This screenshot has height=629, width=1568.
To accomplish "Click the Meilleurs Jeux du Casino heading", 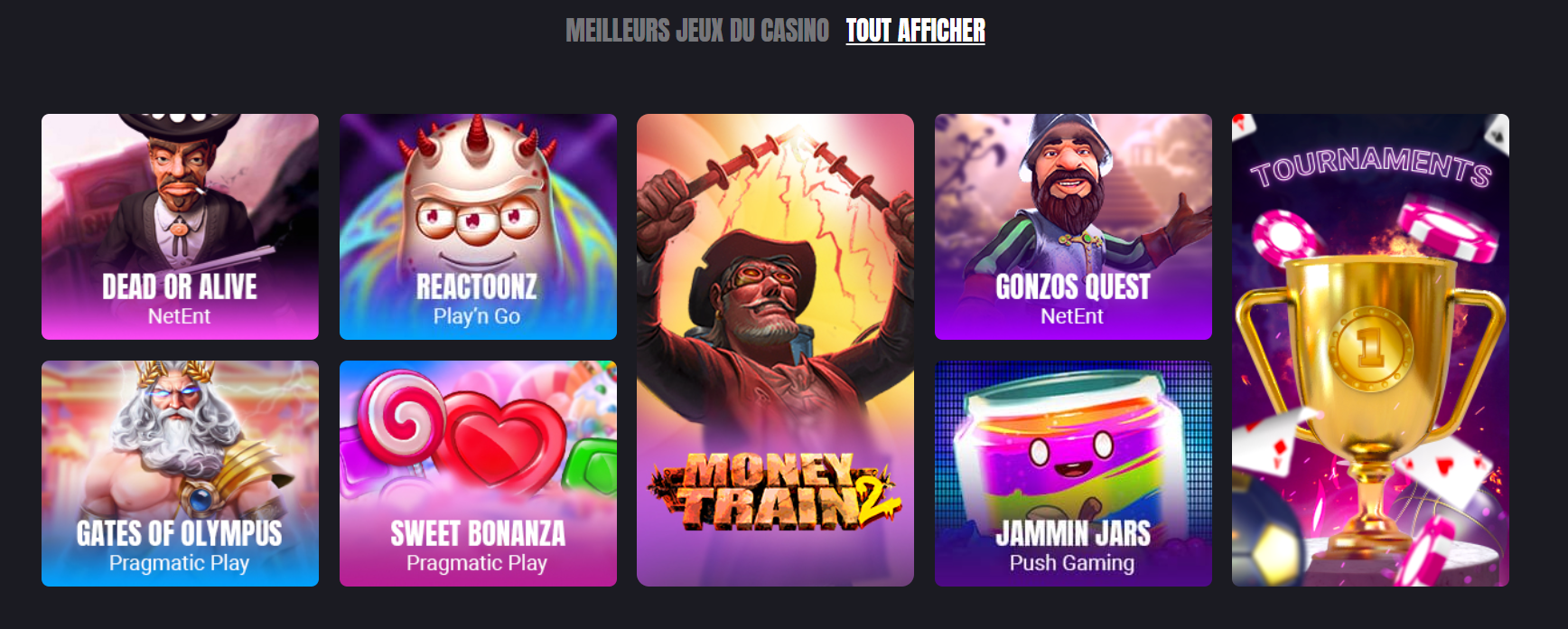I will point(697,31).
